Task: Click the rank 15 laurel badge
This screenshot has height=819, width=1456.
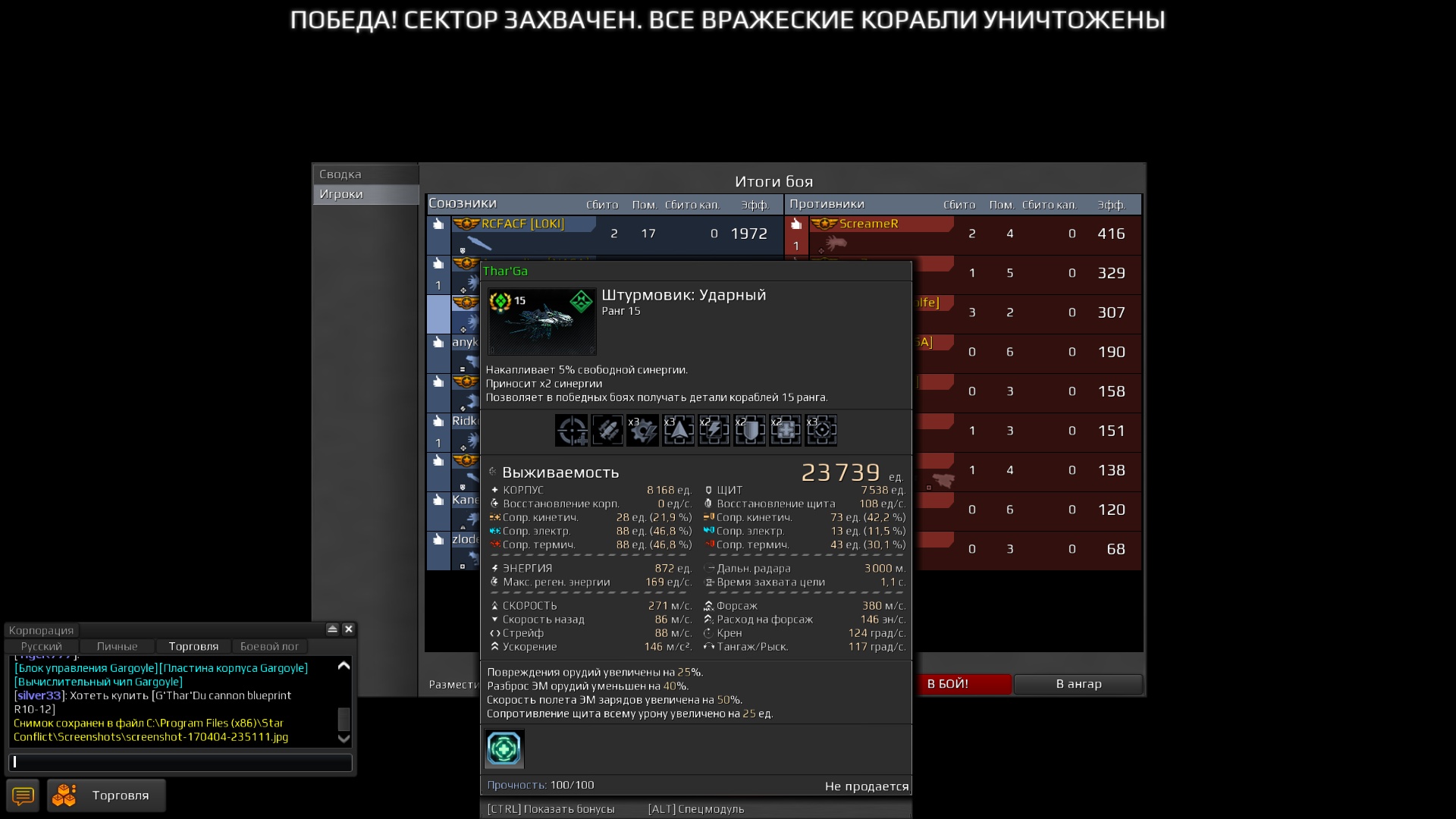Action: (500, 302)
